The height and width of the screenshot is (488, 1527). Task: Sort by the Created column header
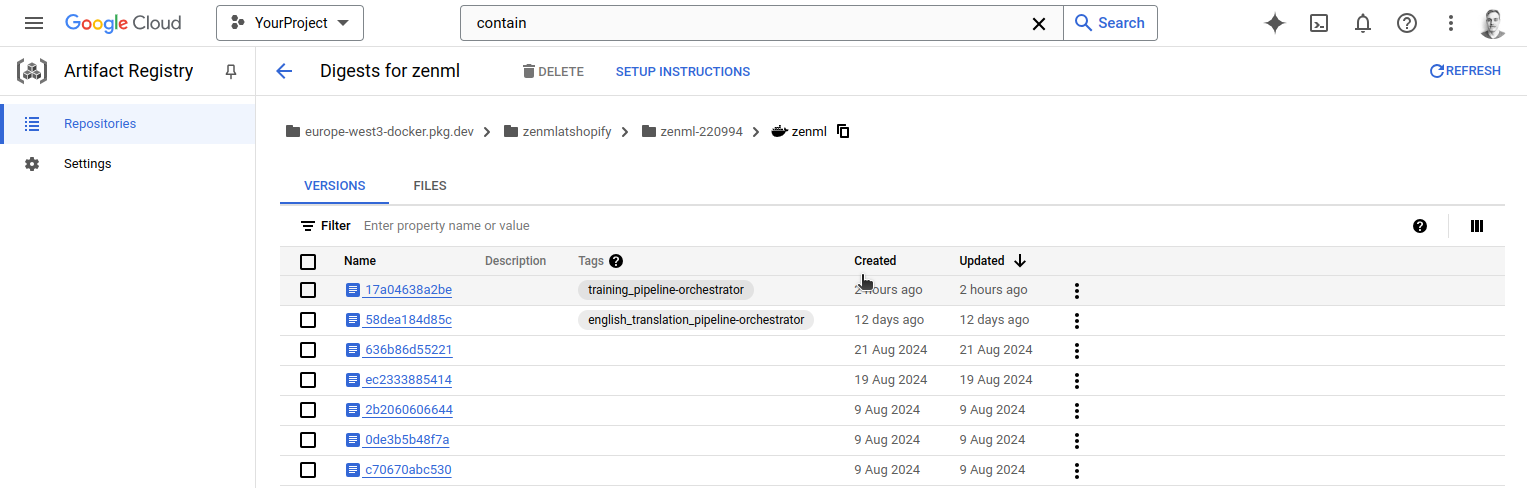(x=875, y=261)
